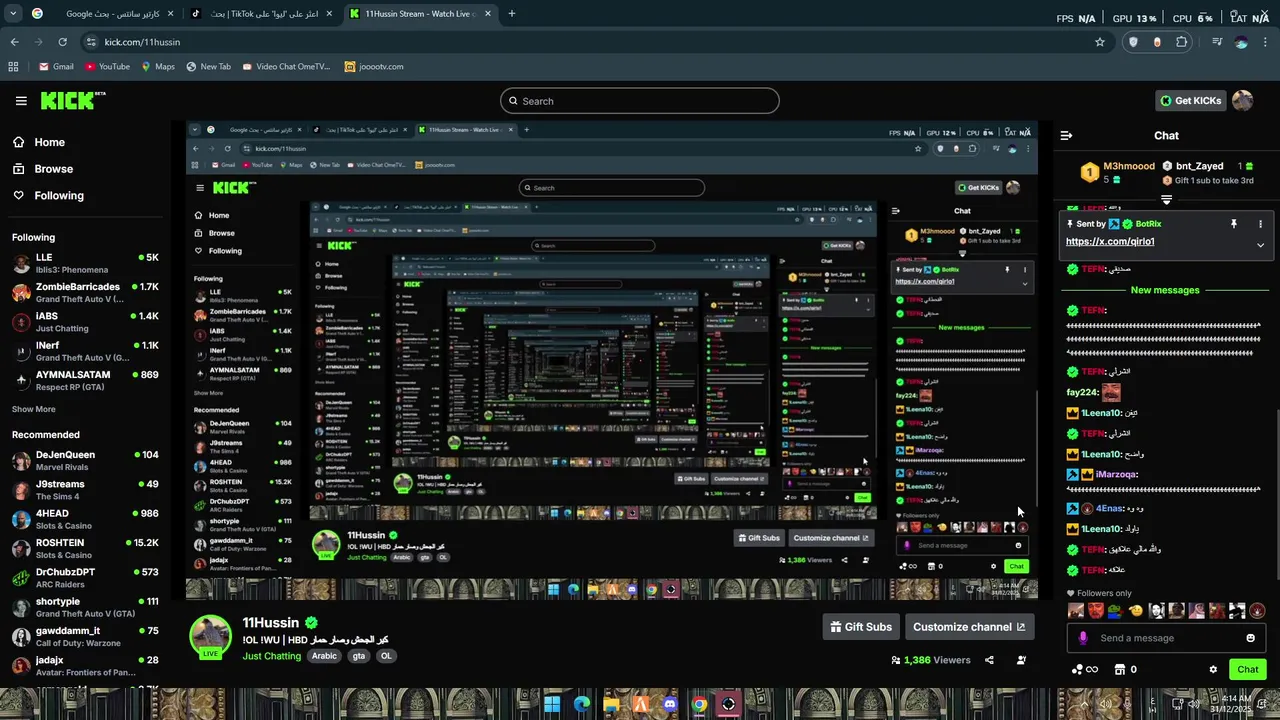Open the recommended DeJenQueen channel
This screenshot has width=1280, height=720.
pos(85,461)
